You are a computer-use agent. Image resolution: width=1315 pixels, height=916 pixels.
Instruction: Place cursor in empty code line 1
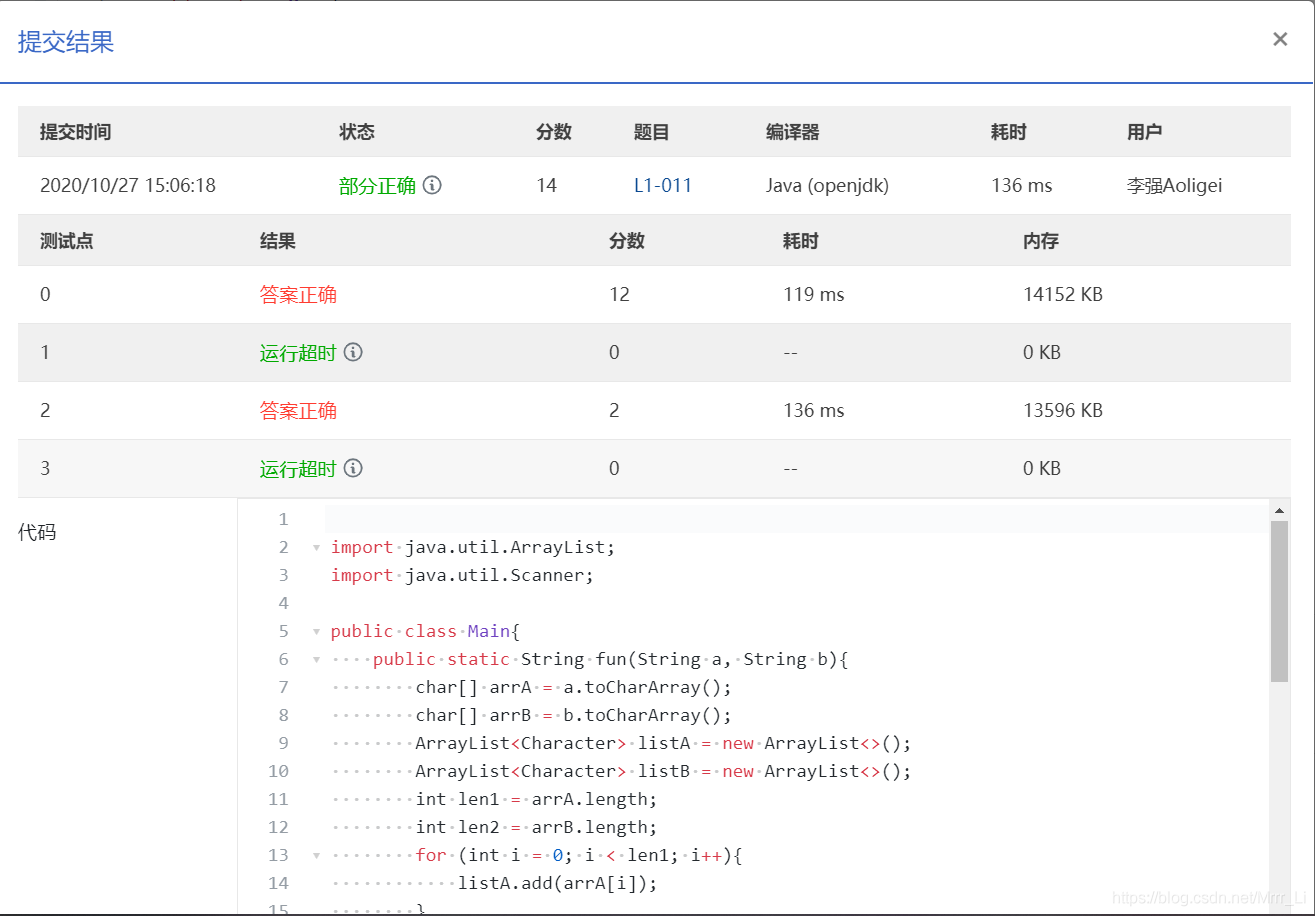click(796, 519)
